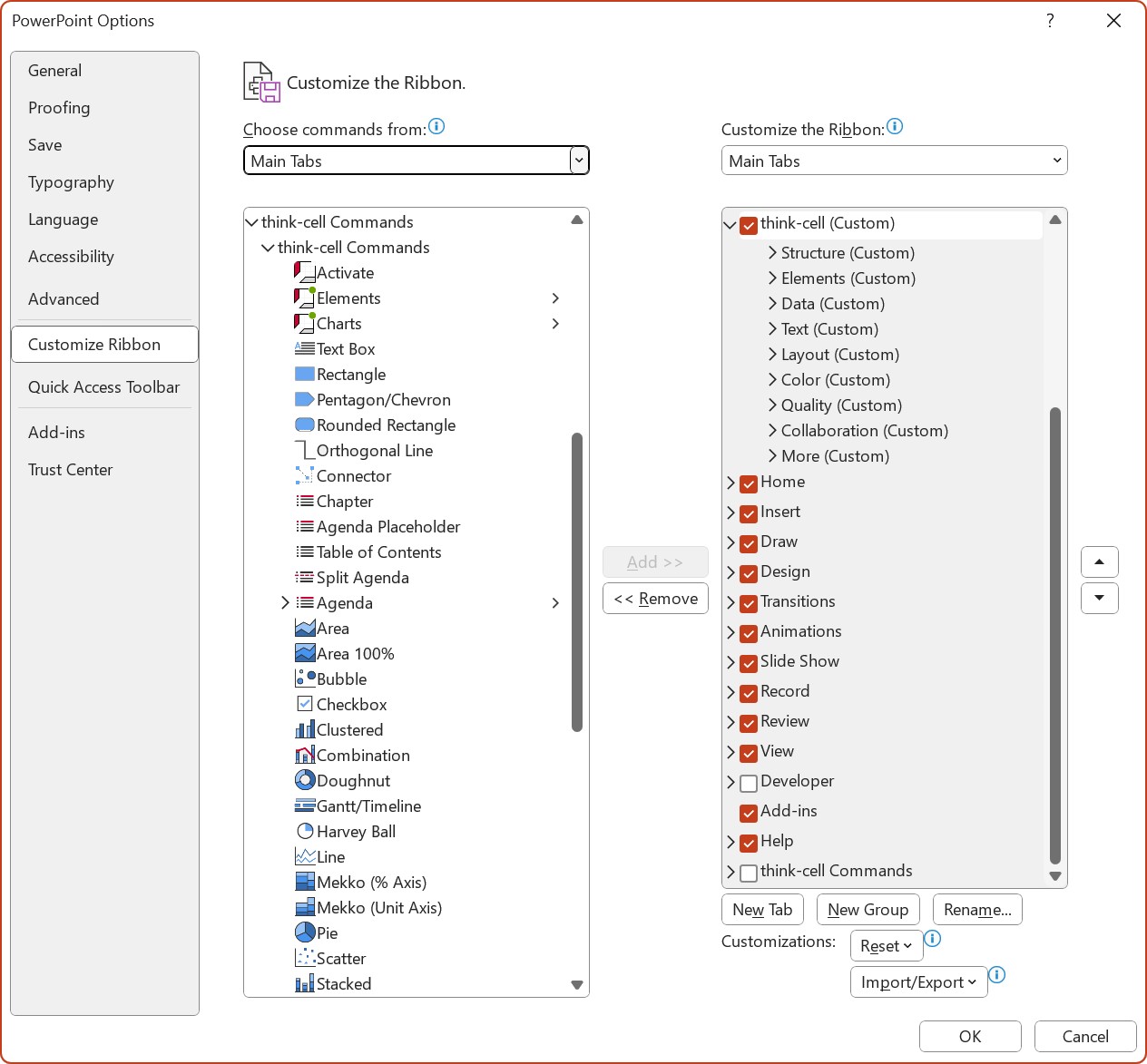1147x1064 pixels.
Task: Select the Scatter chart icon
Action: [x=304, y=958]
